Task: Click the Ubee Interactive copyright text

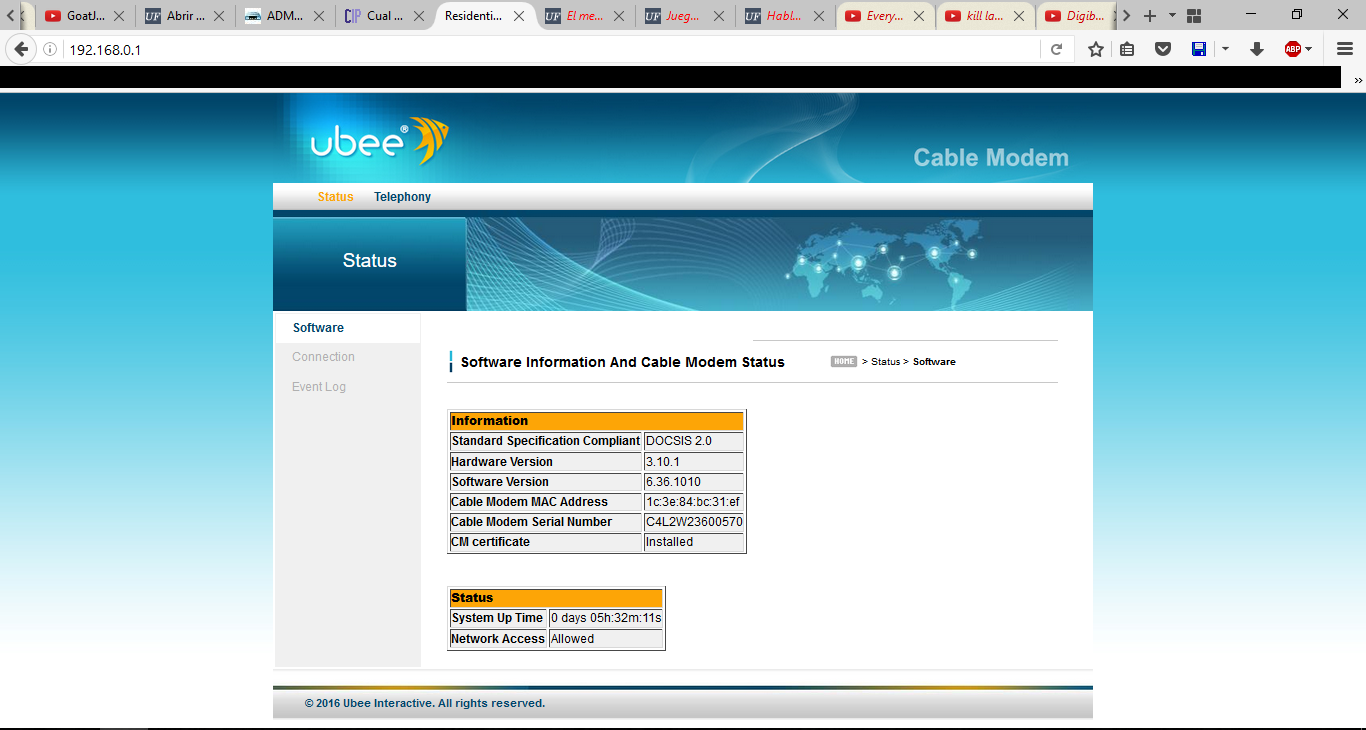Action: click(425, 703)
